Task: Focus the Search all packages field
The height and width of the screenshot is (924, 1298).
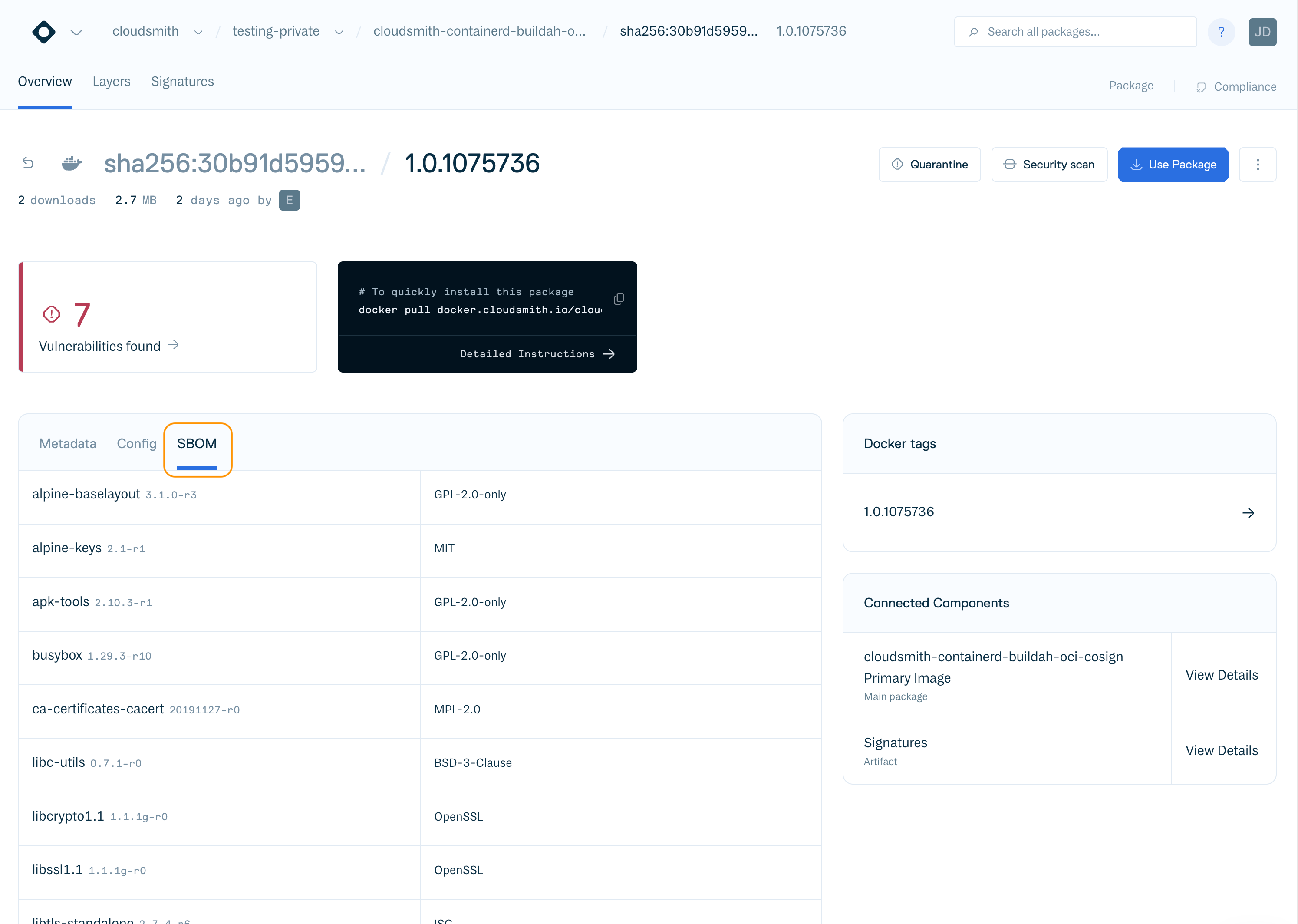Action: (x=1075, y=32)
